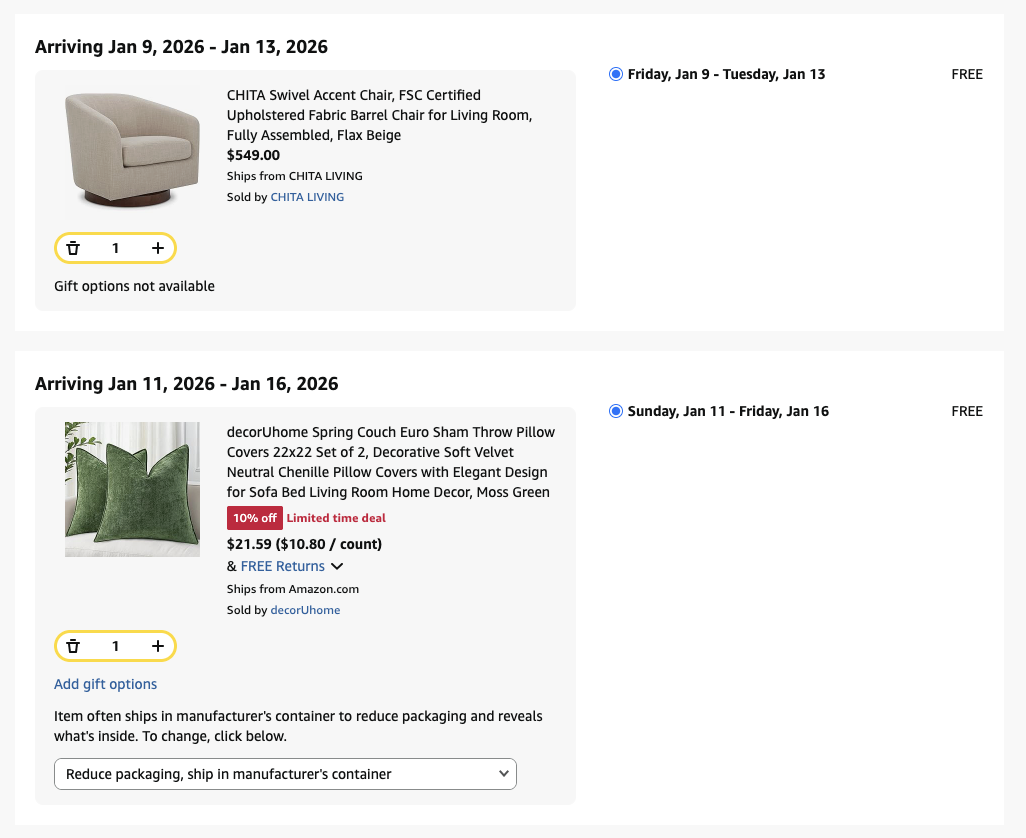1026x838 pixels.
Task: Delete the CHITA swivel chair with trash icon
Action: point(73,248)
